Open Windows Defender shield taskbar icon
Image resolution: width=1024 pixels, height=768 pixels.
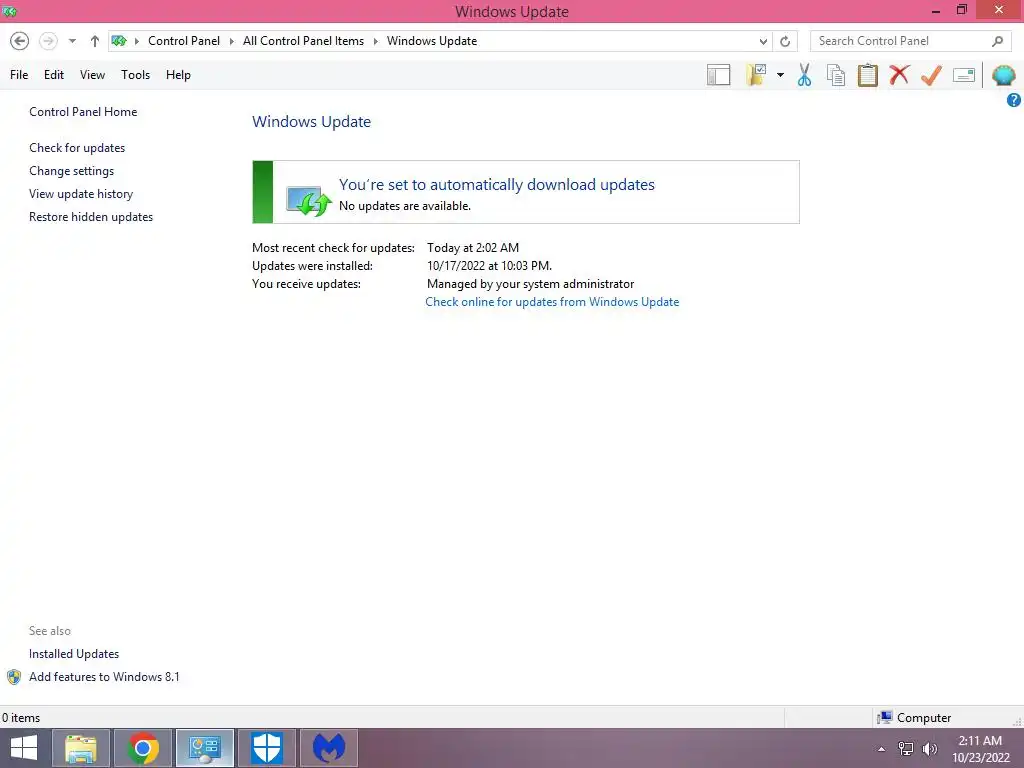[266, 748]
